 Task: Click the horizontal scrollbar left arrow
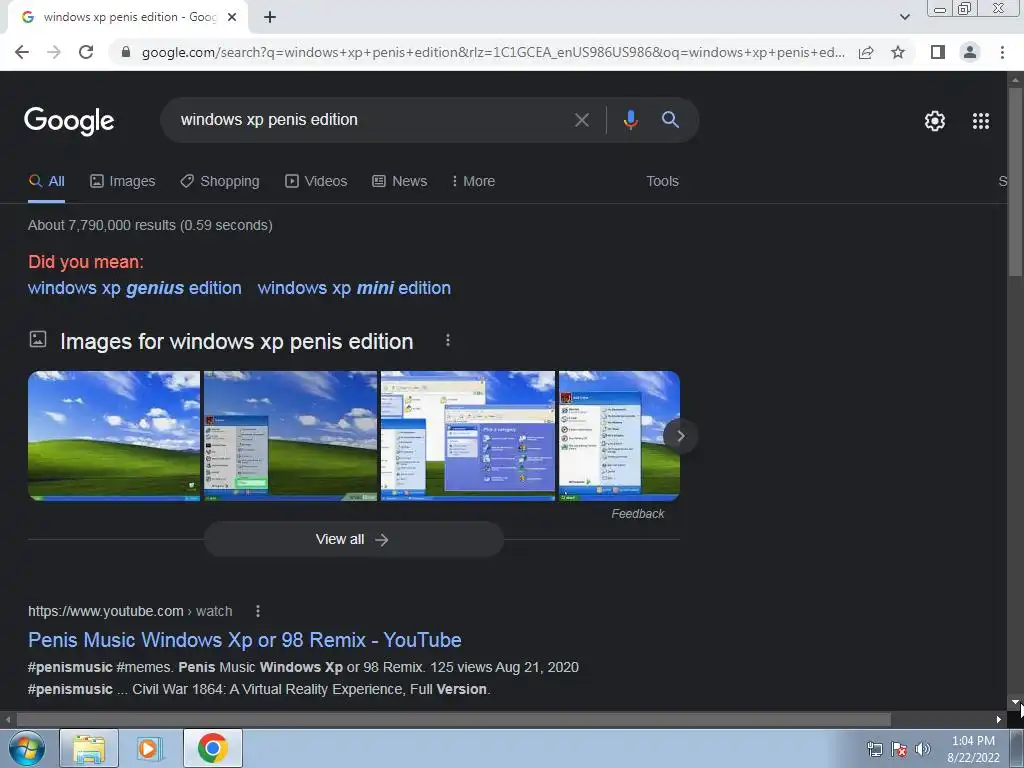click(x=7, y=720)
